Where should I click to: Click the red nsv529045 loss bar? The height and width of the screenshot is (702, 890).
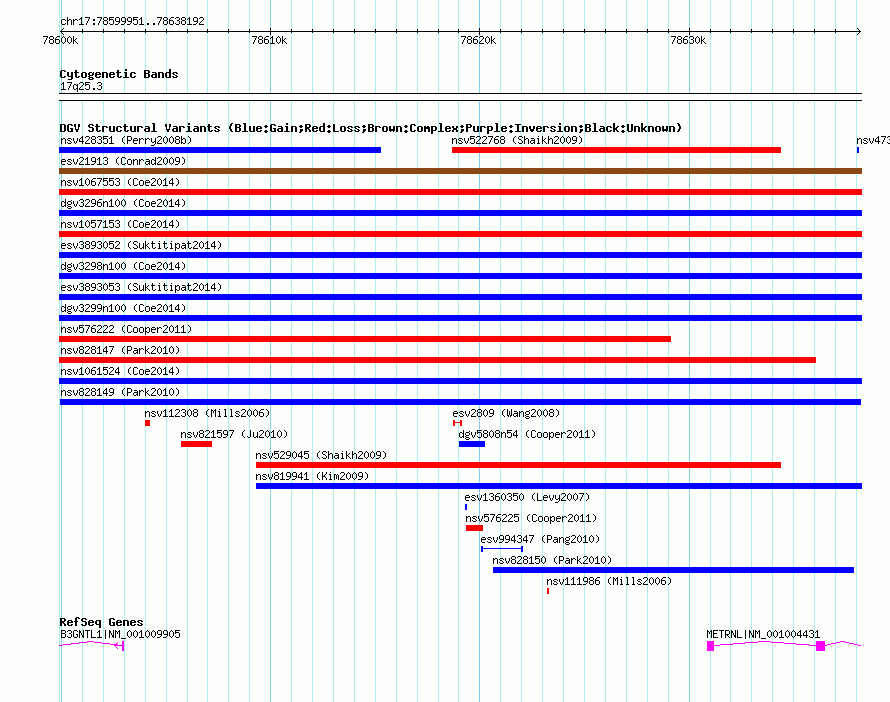518,465
